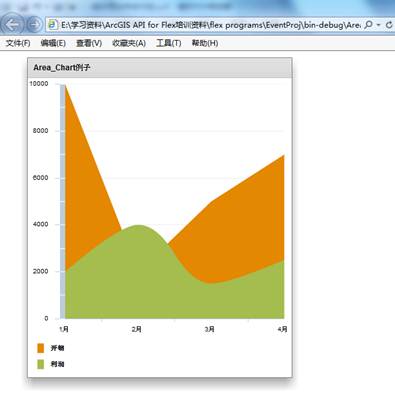Go back with the browser Back arrow
The width and height of the screenshot is (395, 414).
point(13,24)
